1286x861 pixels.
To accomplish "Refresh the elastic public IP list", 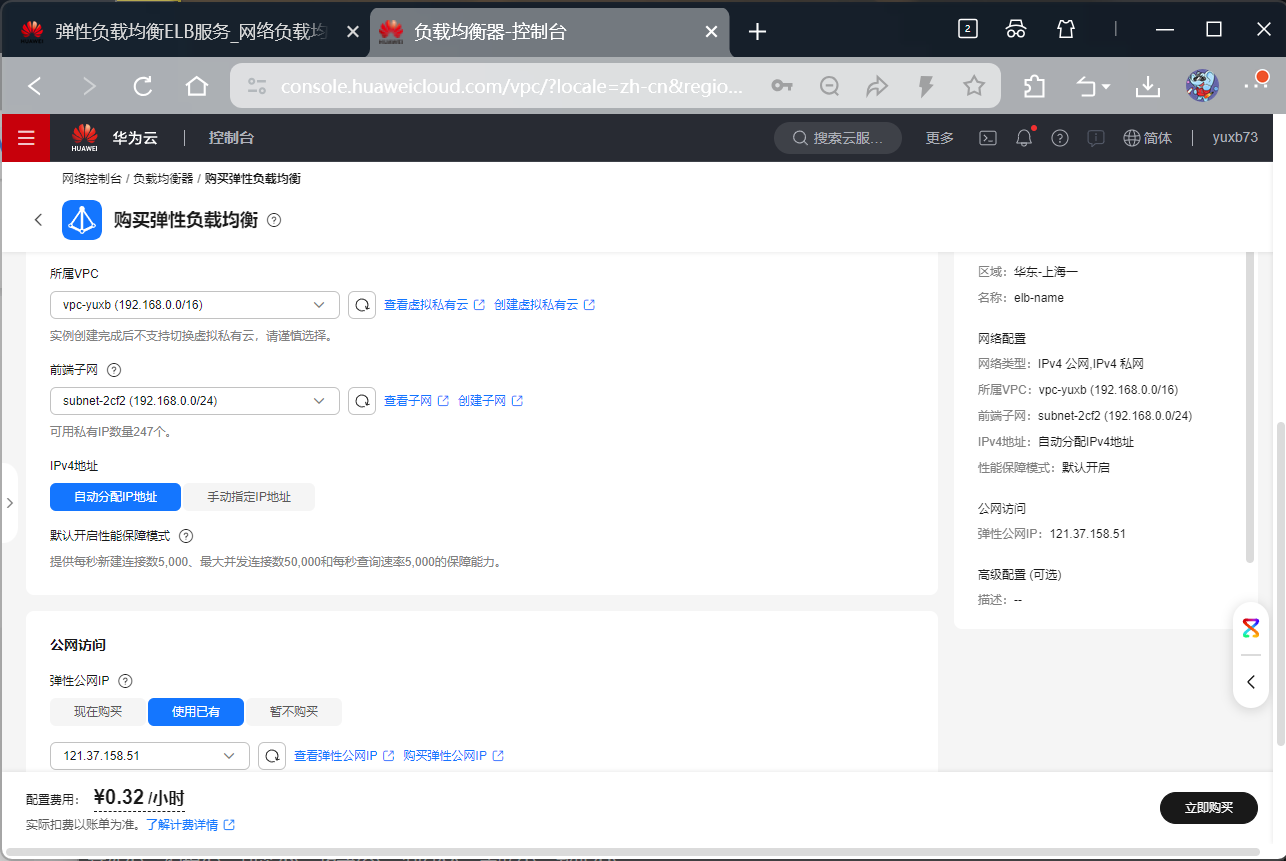I will point(272,756).
